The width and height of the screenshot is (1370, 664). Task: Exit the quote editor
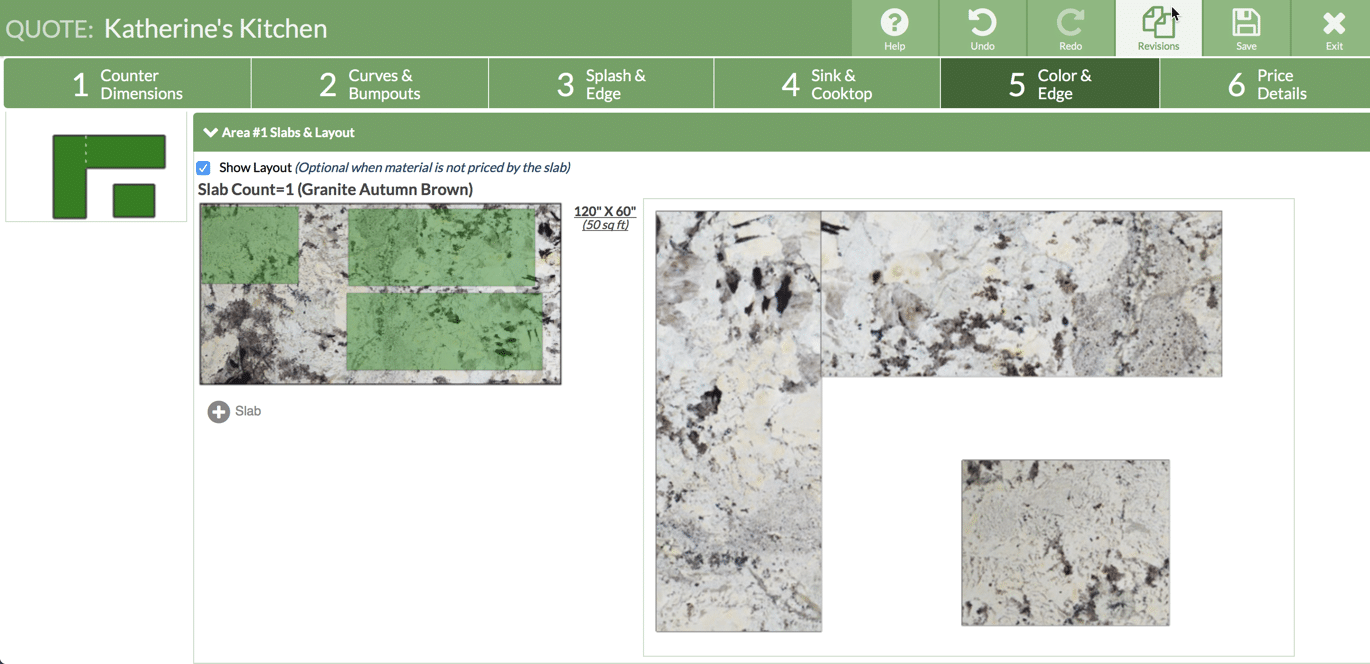pos(1334,25)
